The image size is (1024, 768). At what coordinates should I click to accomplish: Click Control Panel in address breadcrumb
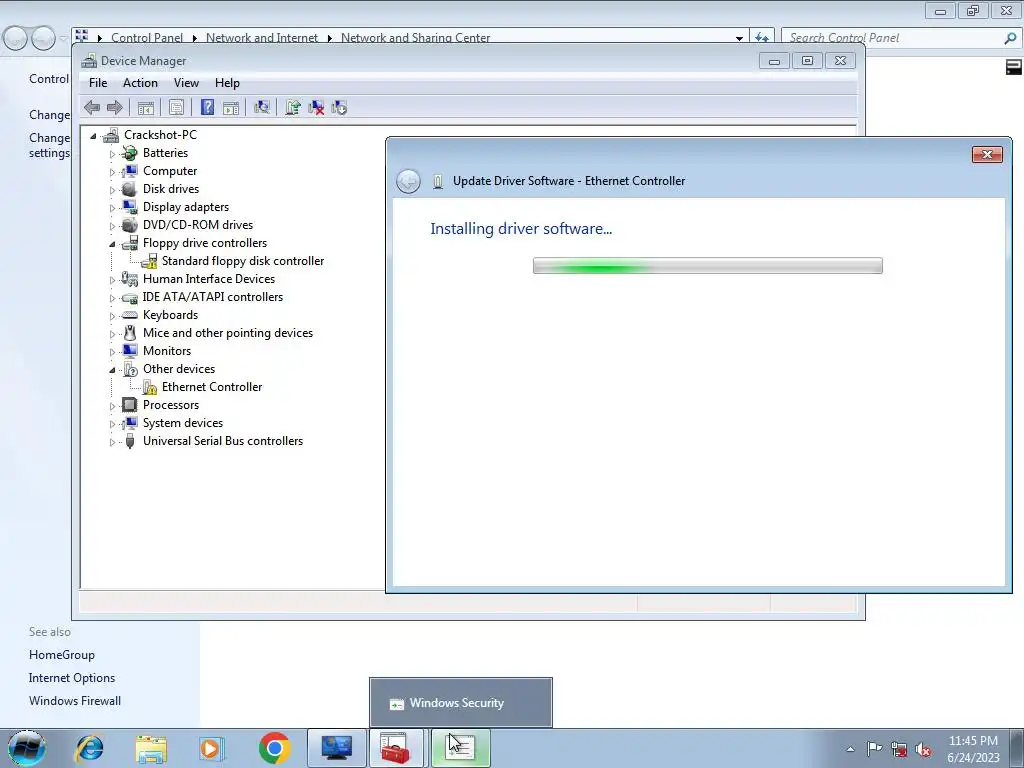pyautogui.click(x=147, y=38)
